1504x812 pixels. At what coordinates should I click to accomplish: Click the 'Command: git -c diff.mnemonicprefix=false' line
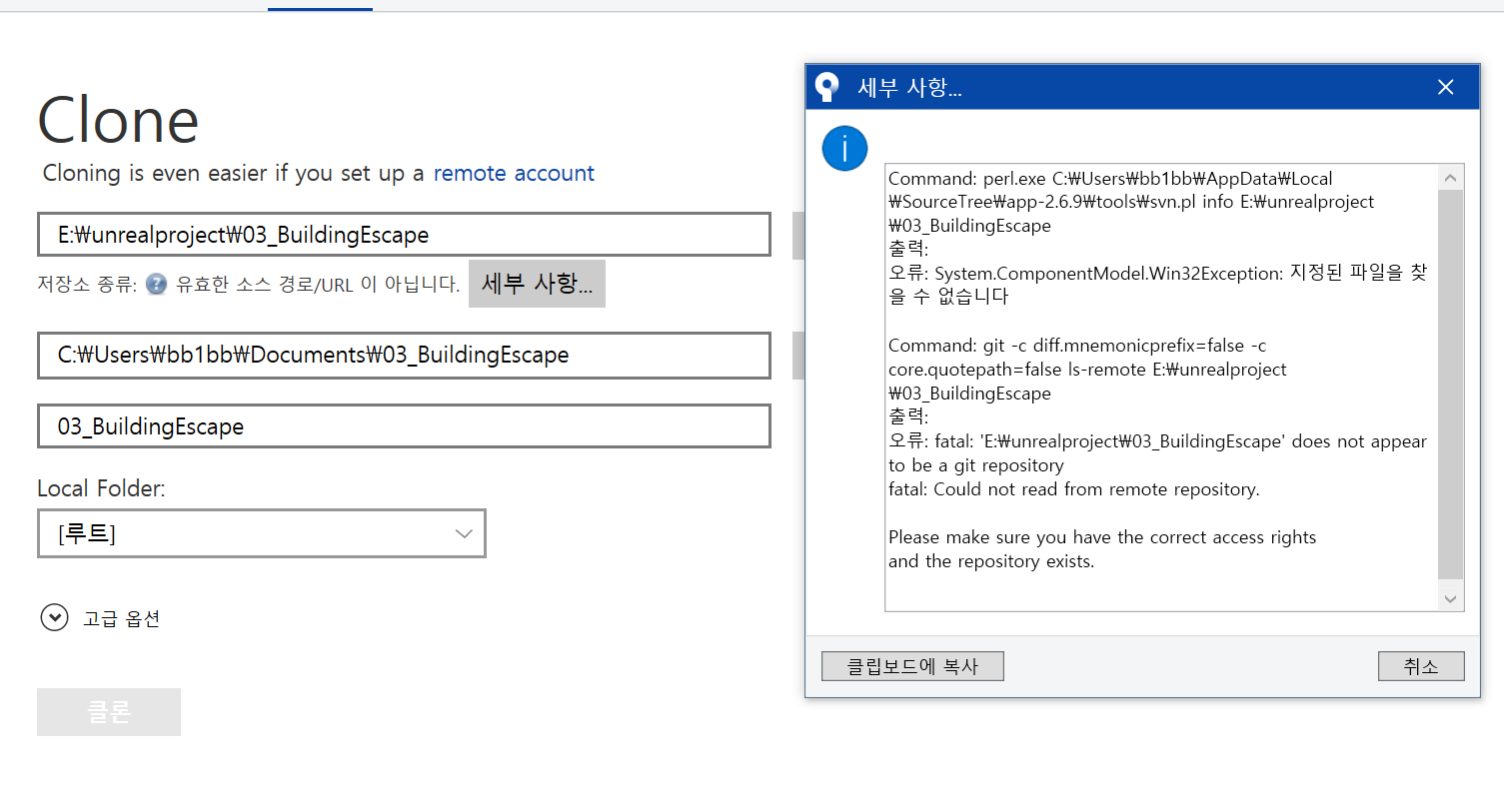pyautogui.click(x=1077, y=346)
